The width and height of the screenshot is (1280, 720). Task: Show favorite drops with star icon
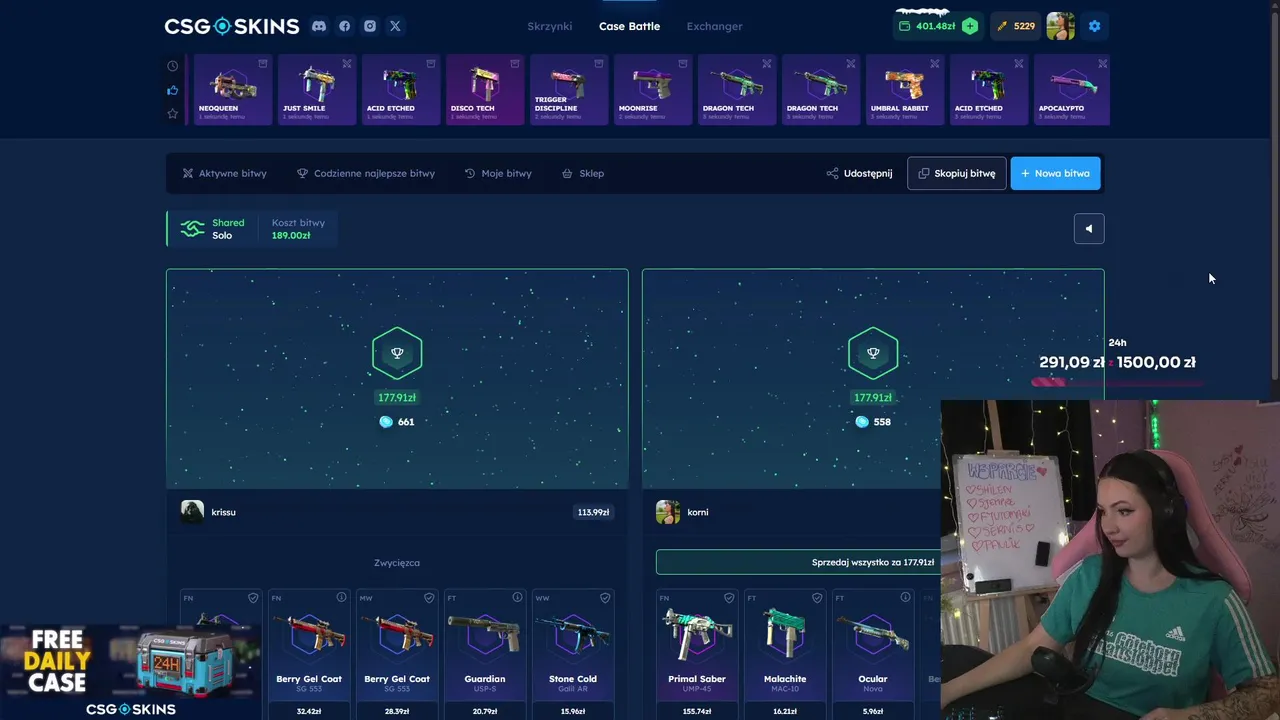tap(172, 113)
